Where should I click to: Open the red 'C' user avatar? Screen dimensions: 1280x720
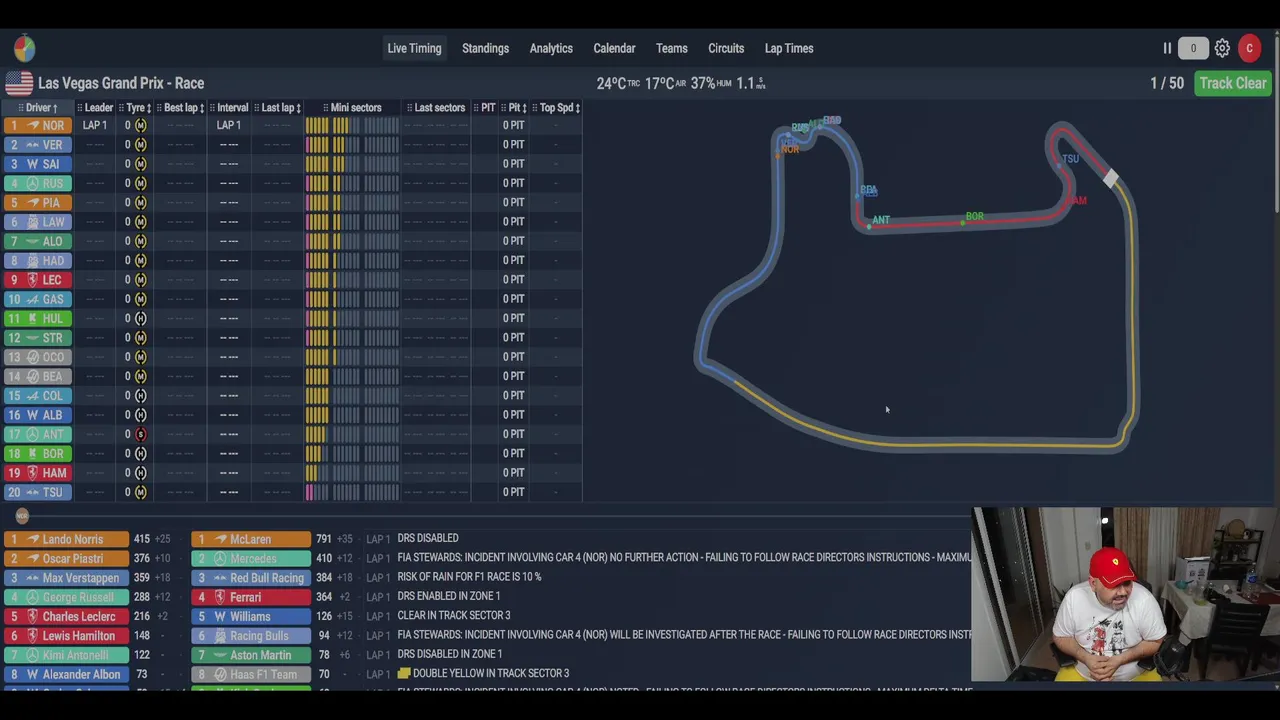click(1249, 48)
